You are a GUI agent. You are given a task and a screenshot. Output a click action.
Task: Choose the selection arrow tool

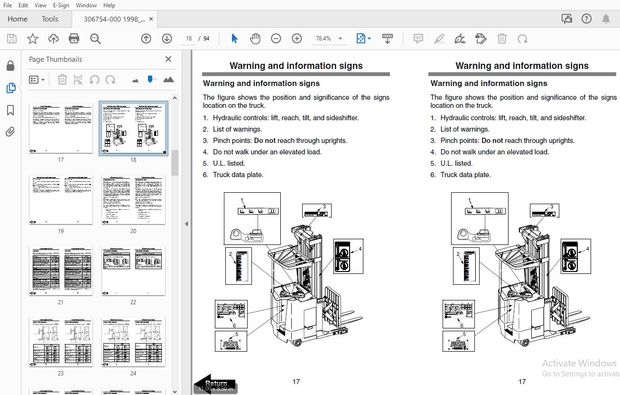coord(234,39)
